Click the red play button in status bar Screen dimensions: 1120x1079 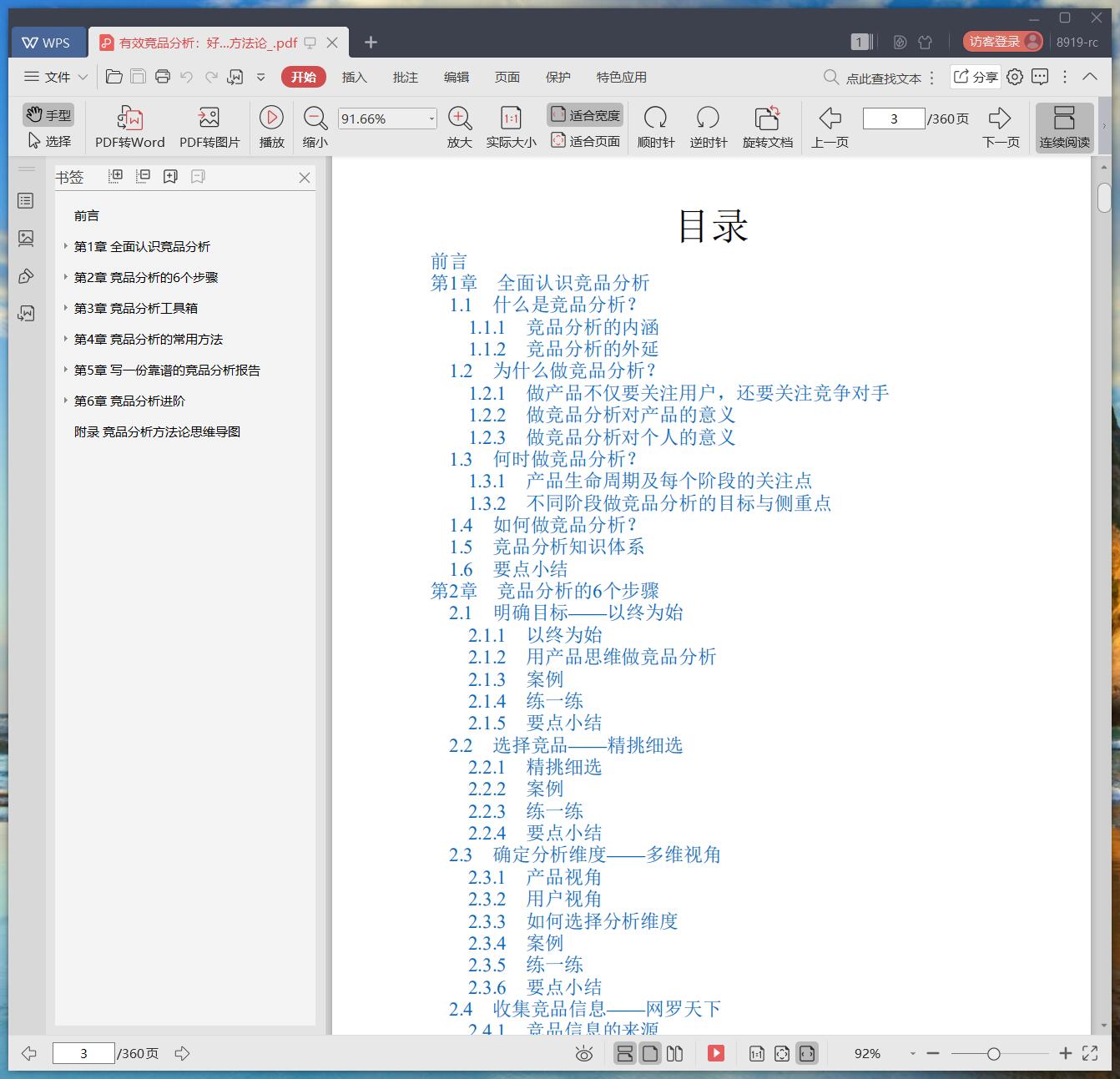(716, 1053)
